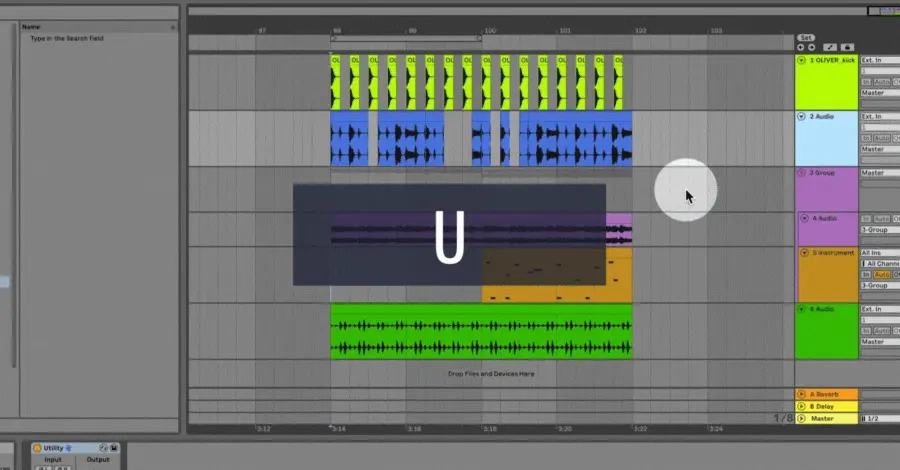Open Ext. In input dropdown on 2 Audio
This screenshot has height=470, width=900.
(x=880, y=116)
